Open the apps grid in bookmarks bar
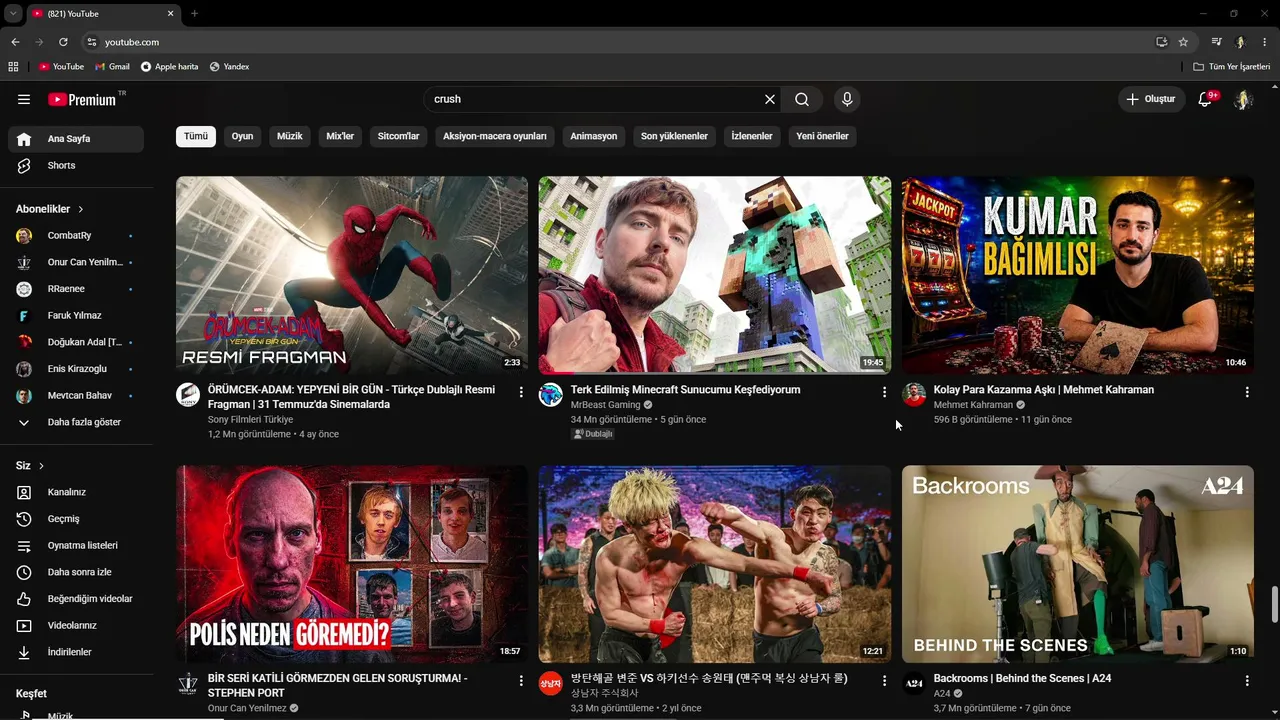The height and width of the screenshot is (720, 1280). pos(13,67)
